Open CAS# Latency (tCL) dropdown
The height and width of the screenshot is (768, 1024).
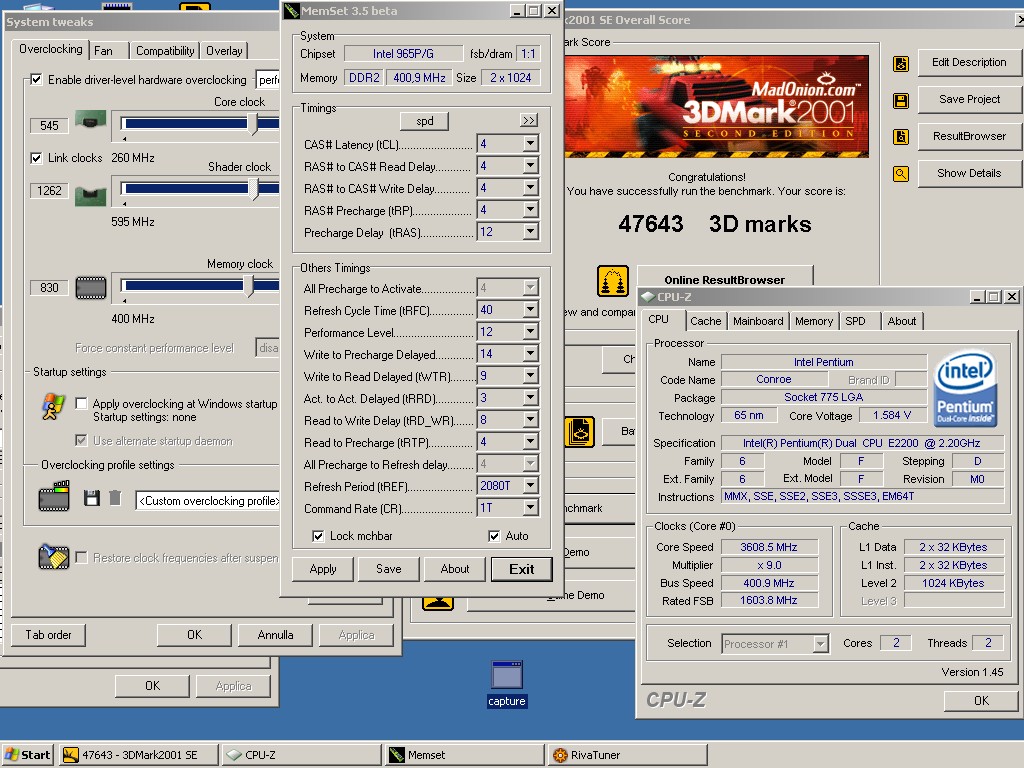click(530, 144)
